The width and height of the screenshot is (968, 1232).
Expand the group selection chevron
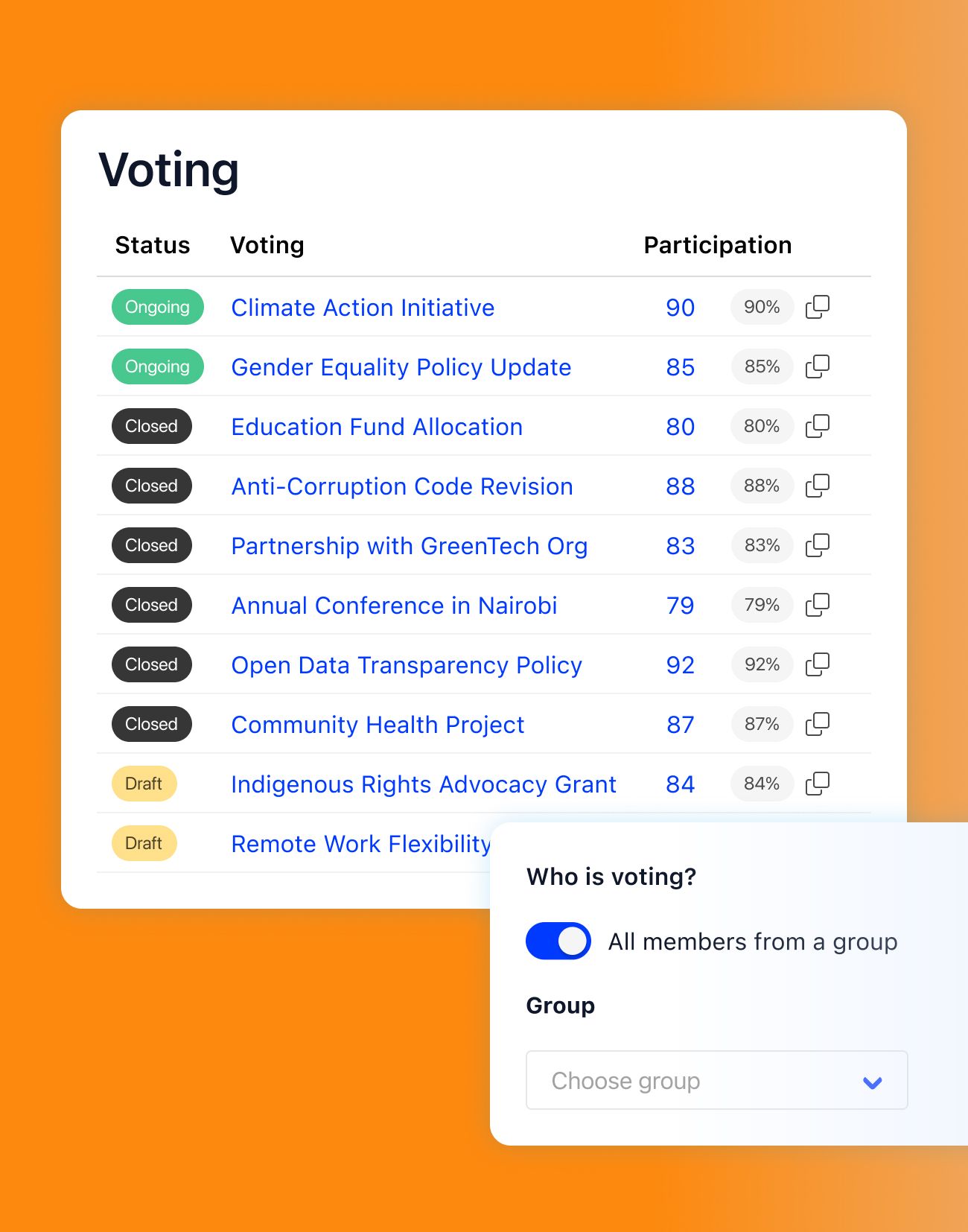[871, 1081]
